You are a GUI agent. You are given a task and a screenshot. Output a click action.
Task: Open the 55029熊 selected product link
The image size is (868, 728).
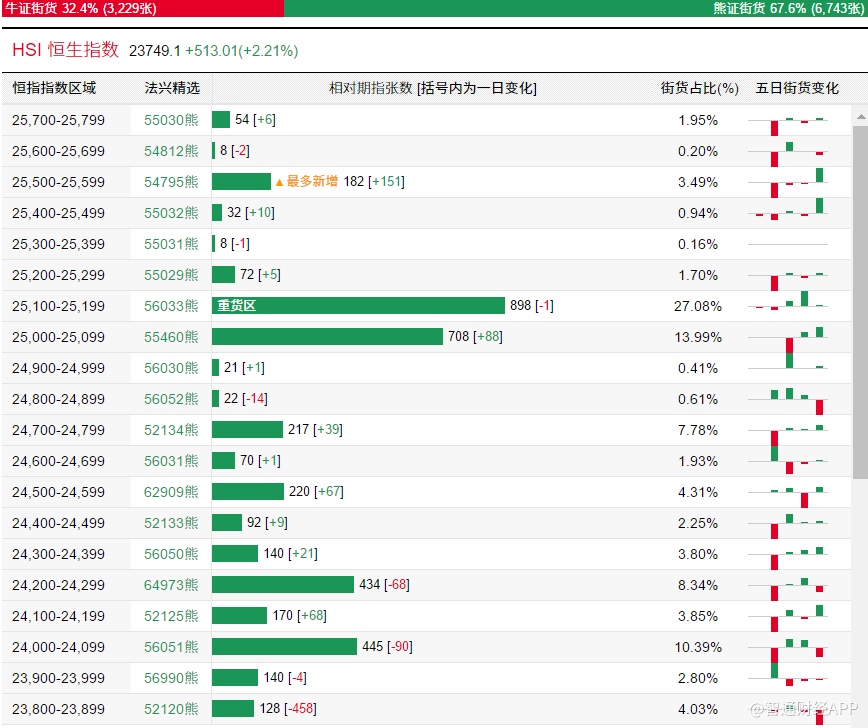(171, 275)
